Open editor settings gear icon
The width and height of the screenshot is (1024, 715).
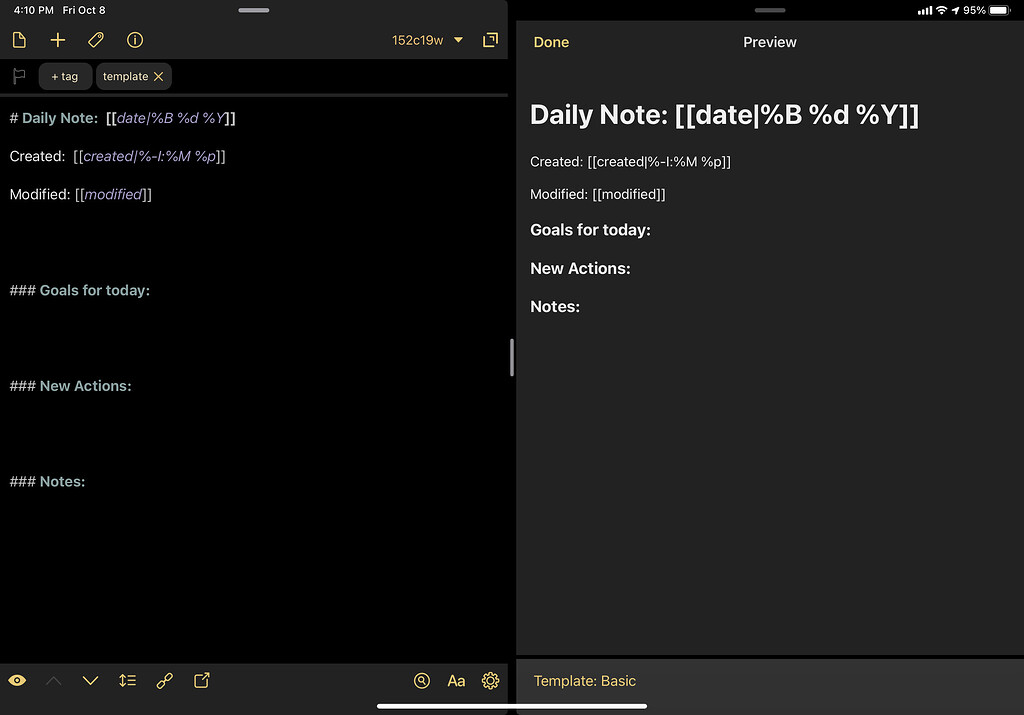490,681
